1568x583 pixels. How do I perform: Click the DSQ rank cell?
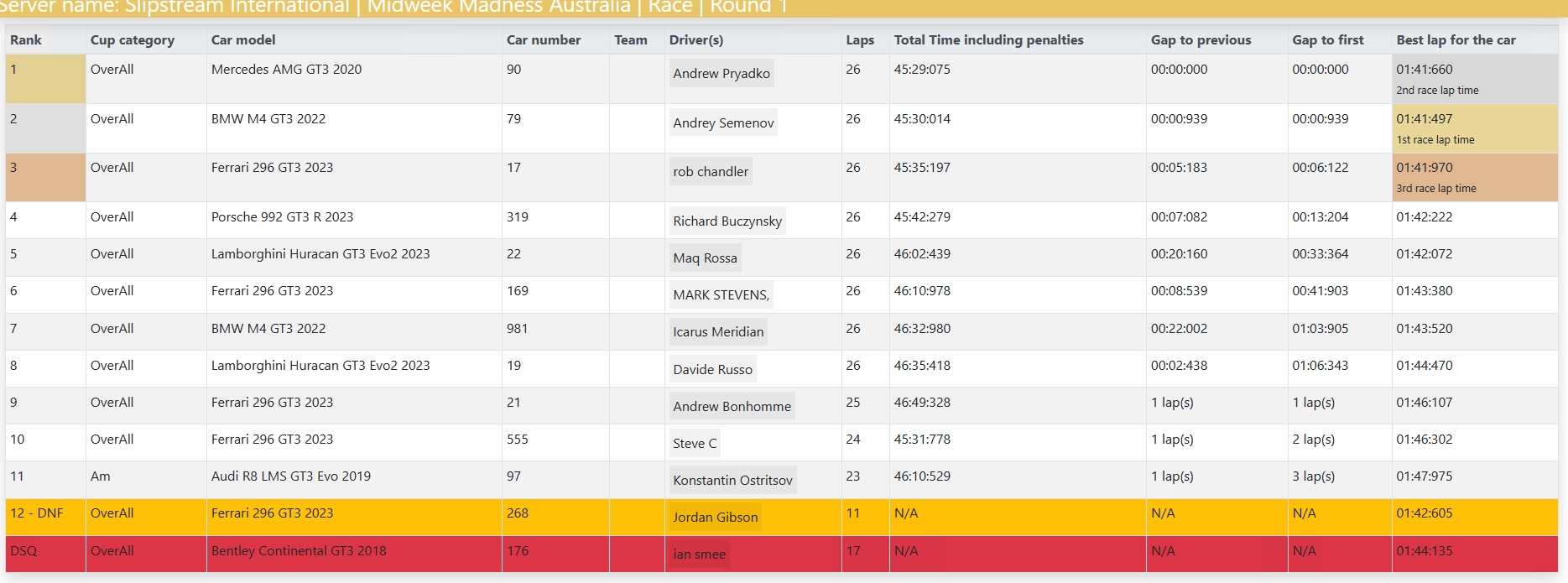[x=45, y=554]
